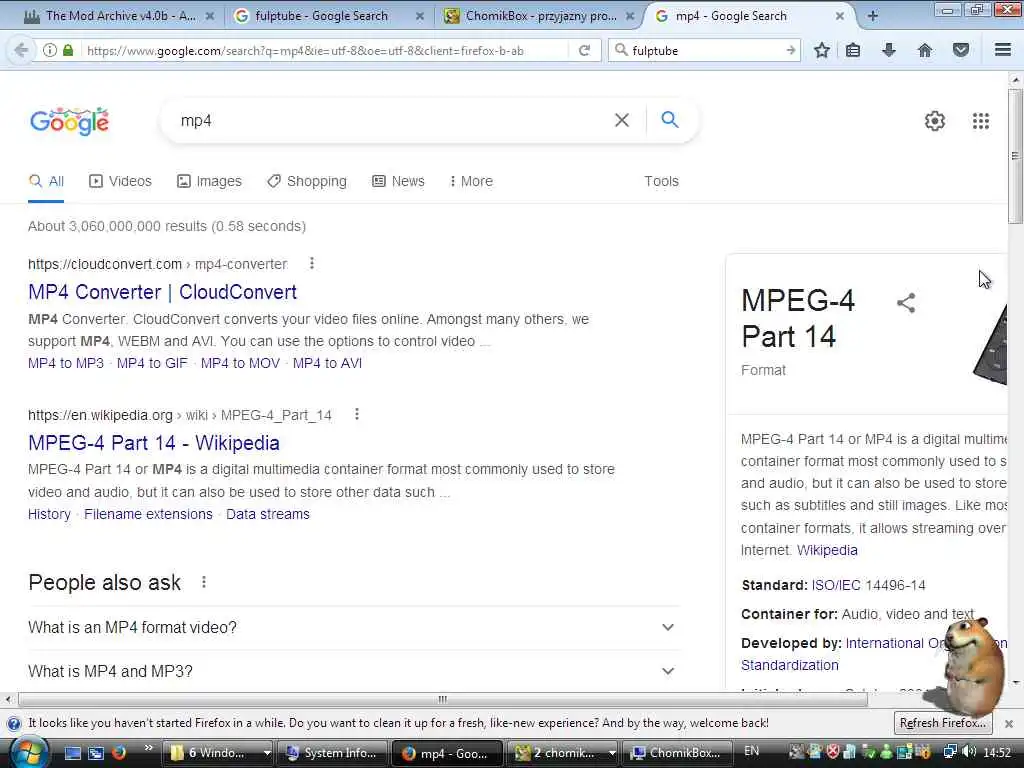The height and width of the screenshot is (768, 1024).
Task: Open the Tools options for results
Action: (x=661, y=181)
